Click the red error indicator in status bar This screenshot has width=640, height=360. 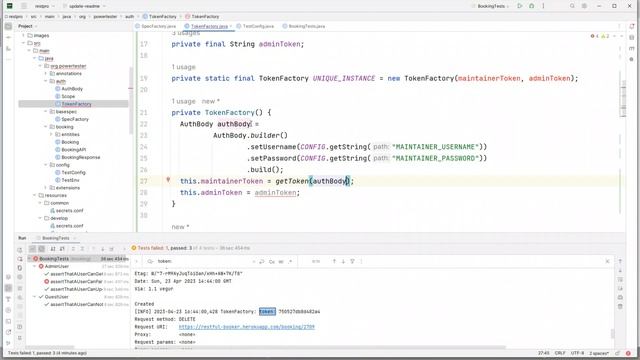tap(628, 353)
